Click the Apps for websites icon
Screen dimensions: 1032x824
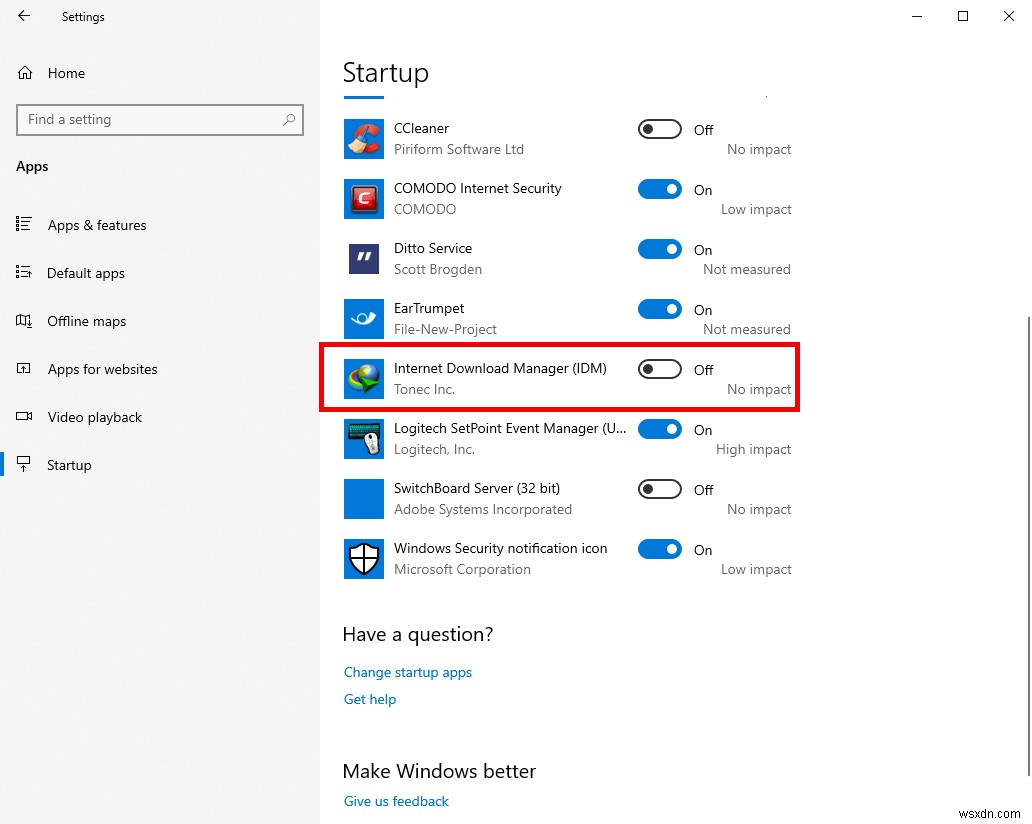pyautogui.click(x=24, y=369)
